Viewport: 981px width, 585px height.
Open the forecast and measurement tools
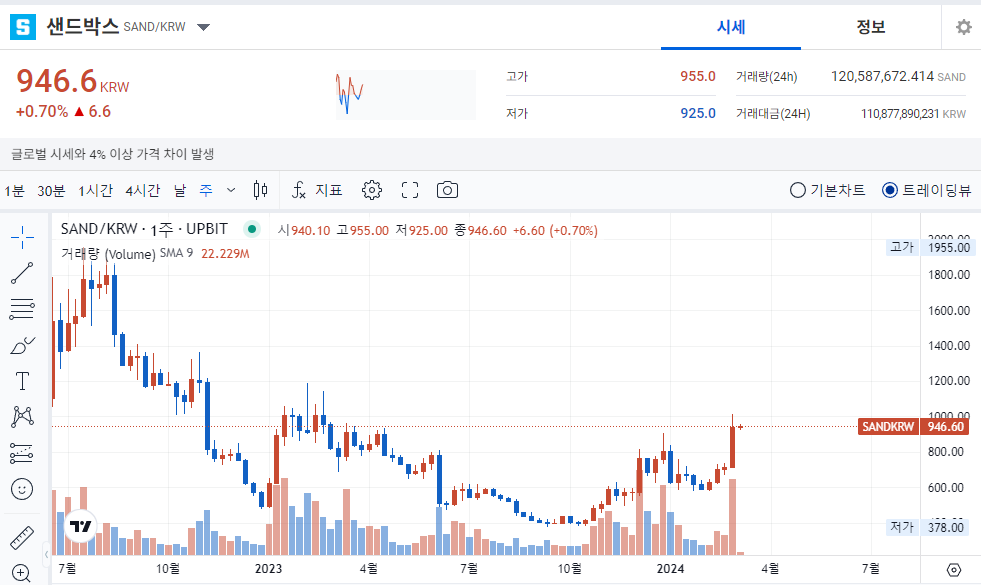(x=23, y=453)
